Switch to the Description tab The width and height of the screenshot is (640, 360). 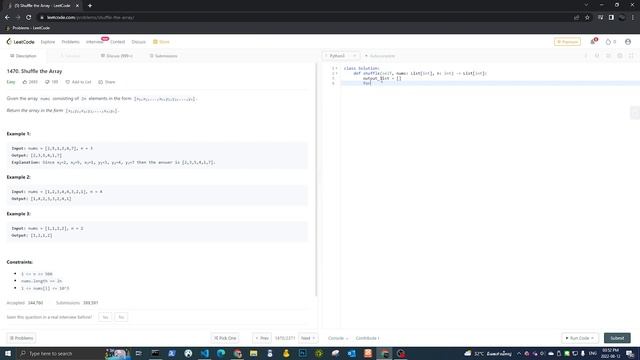[23, 56]
